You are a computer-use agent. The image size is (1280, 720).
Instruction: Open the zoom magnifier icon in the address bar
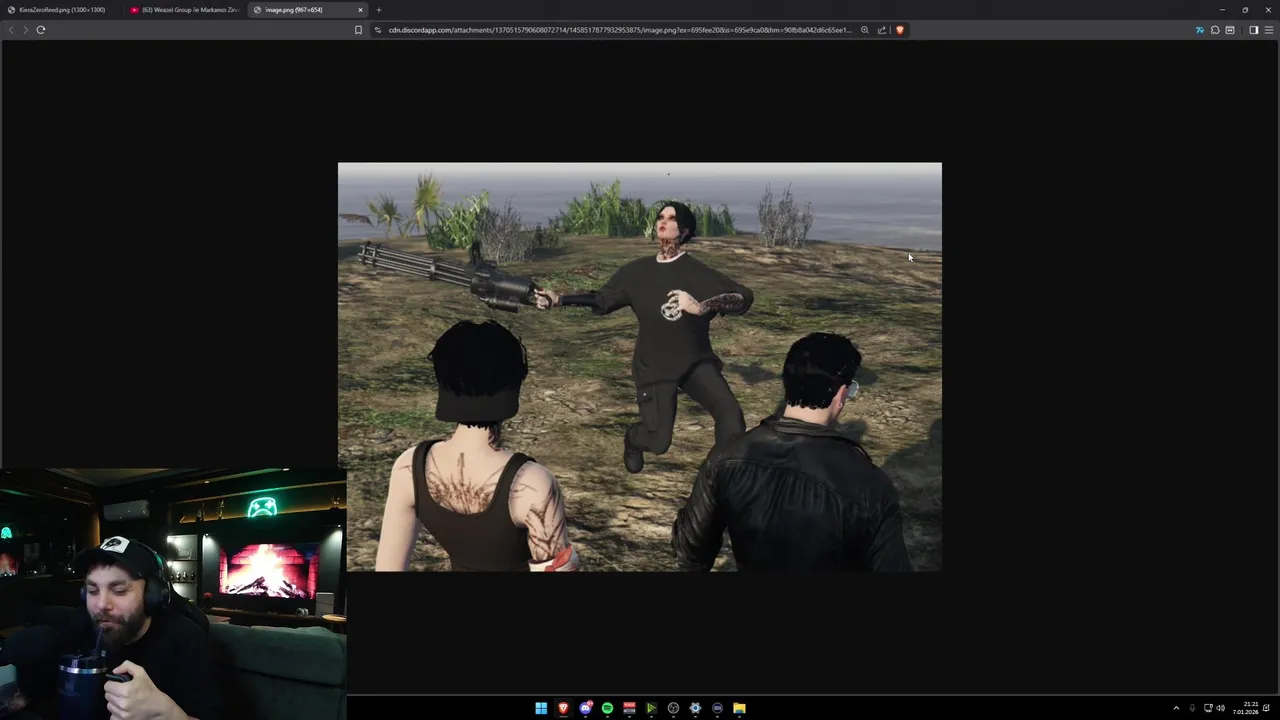tap(865, 30)
